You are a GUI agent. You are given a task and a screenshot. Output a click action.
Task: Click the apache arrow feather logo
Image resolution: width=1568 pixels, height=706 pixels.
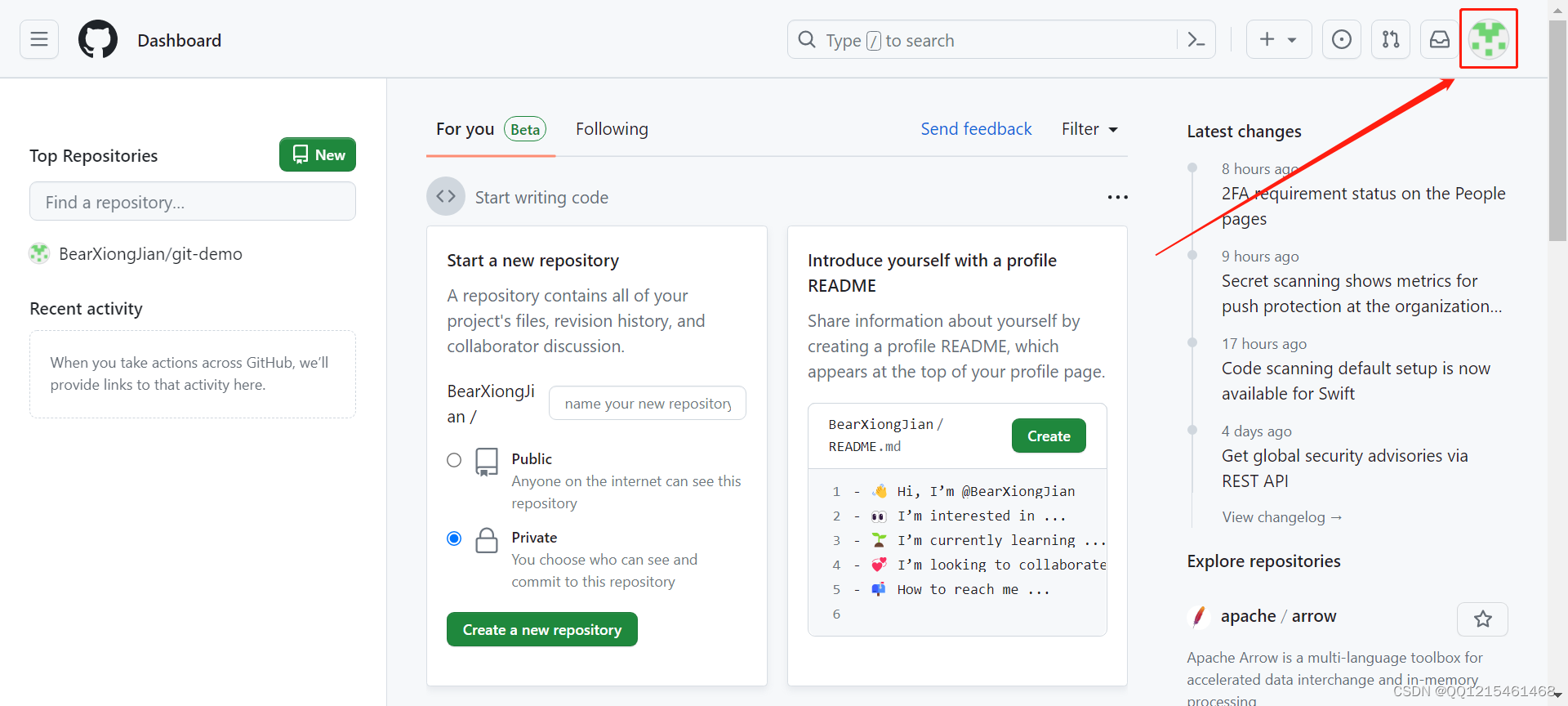coord(1199,616)
